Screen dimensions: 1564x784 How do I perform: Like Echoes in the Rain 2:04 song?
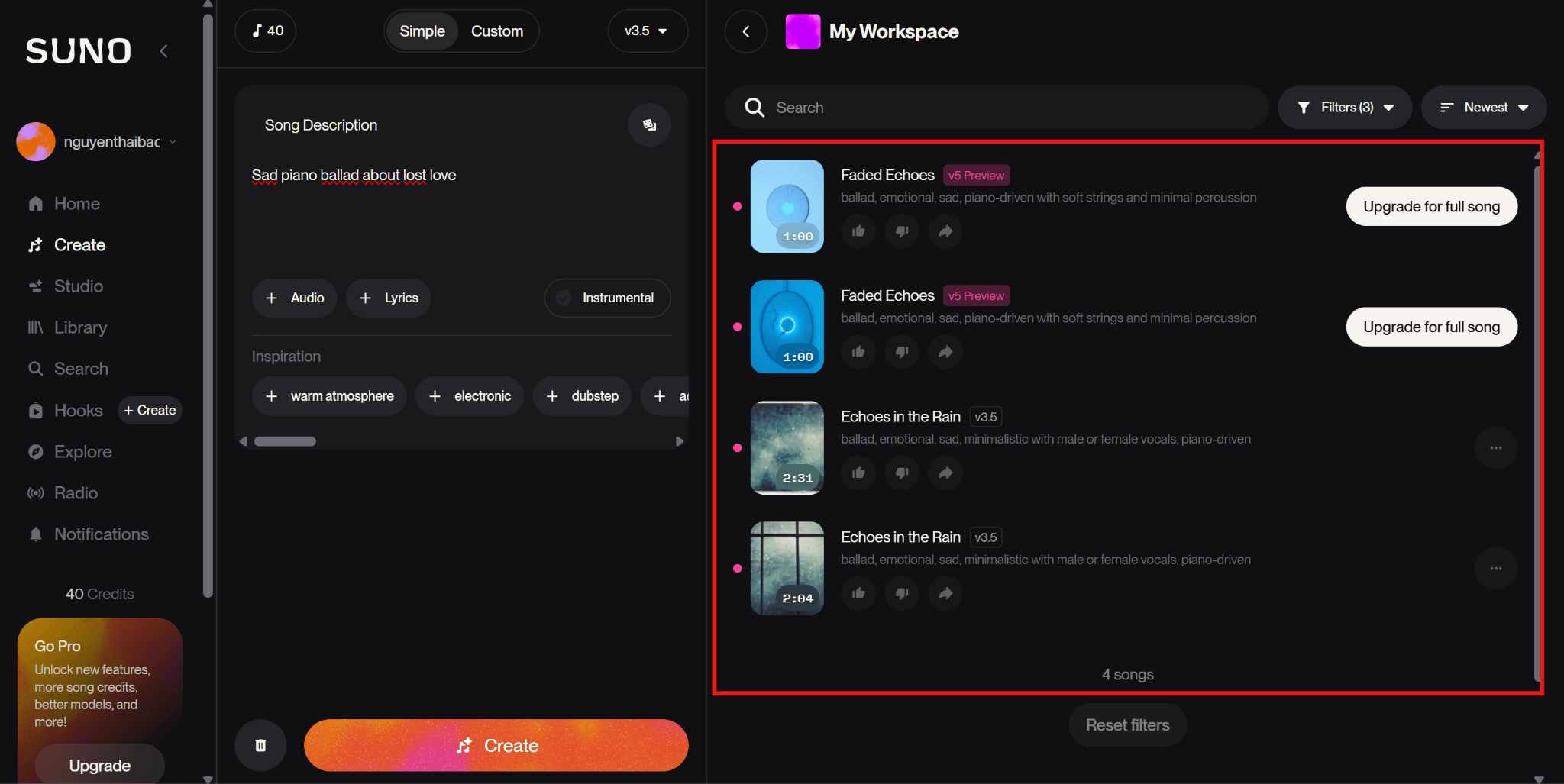click(x=858, y=594)
